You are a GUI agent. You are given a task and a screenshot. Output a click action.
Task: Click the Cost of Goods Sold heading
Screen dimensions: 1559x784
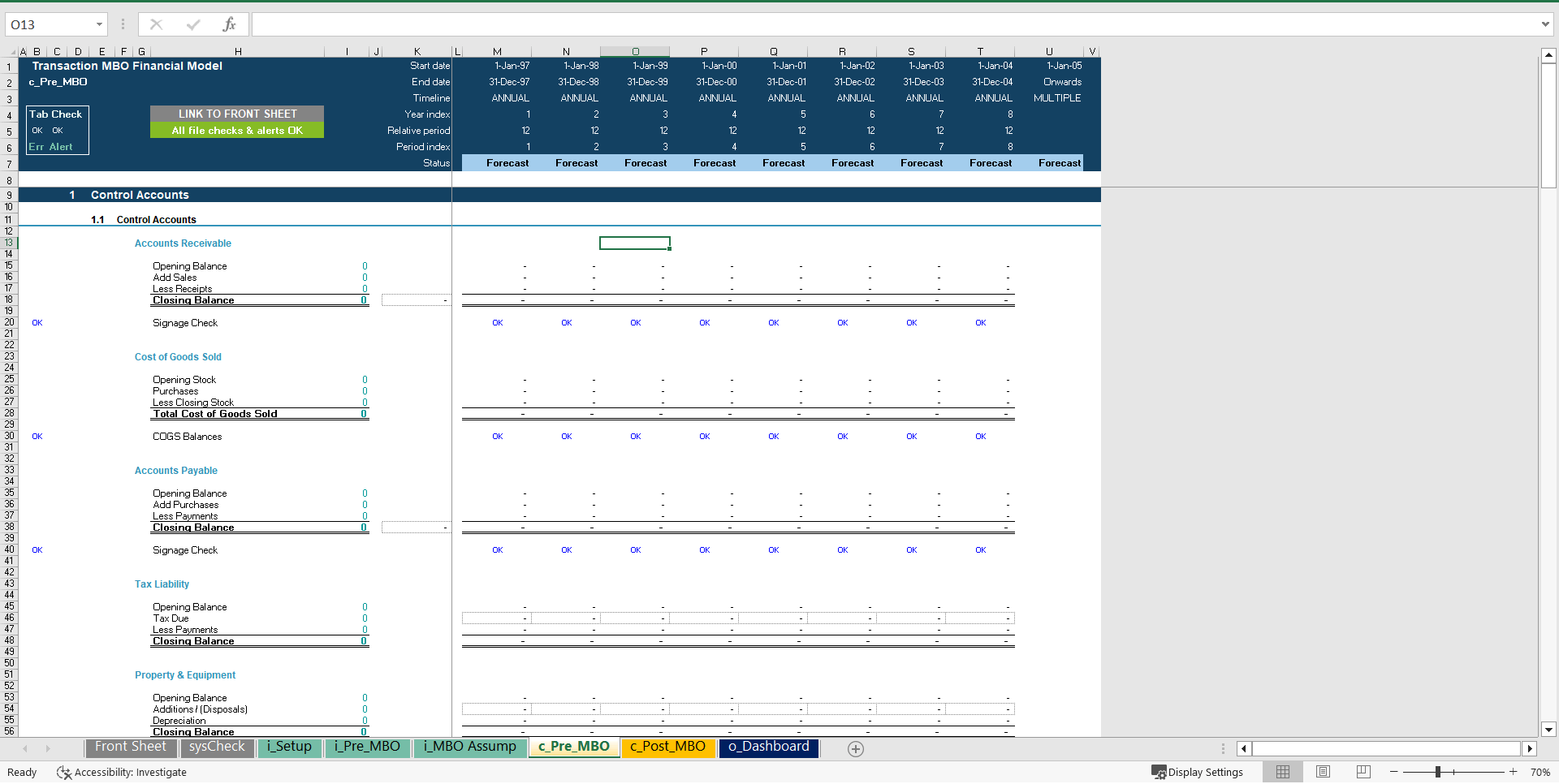(x=178, y=357)
